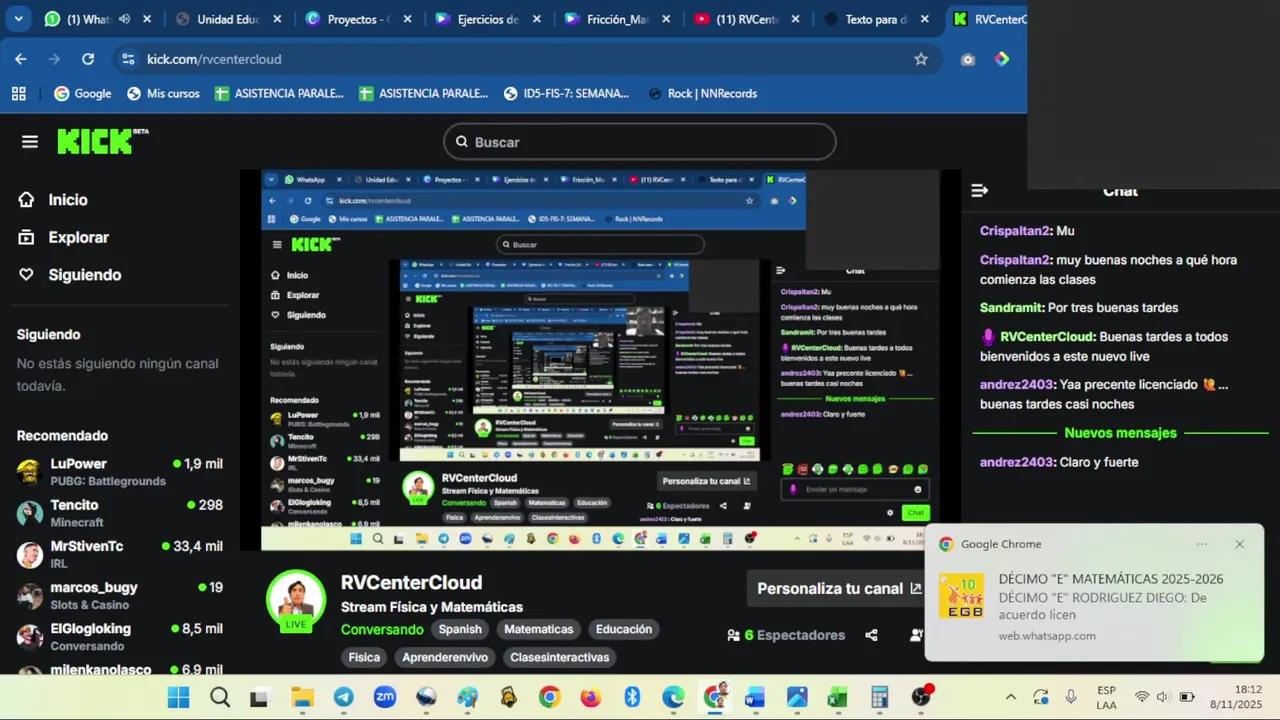Open the Kick hamburger sidebar menu

click(30, 142)
